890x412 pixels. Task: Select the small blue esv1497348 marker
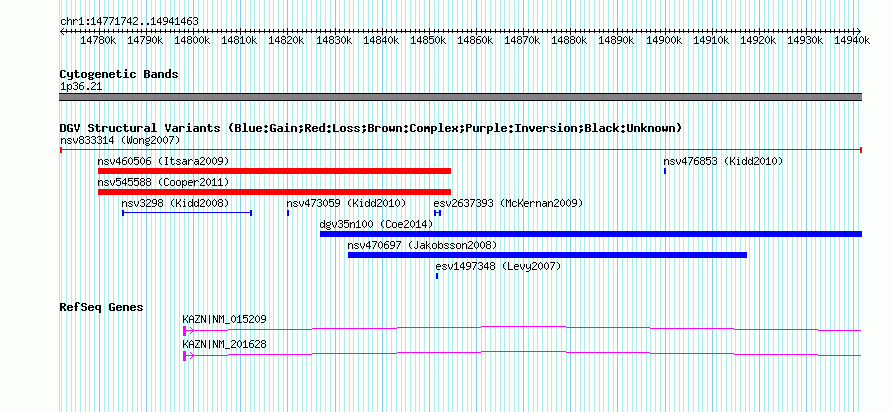[x=436, y=276]
